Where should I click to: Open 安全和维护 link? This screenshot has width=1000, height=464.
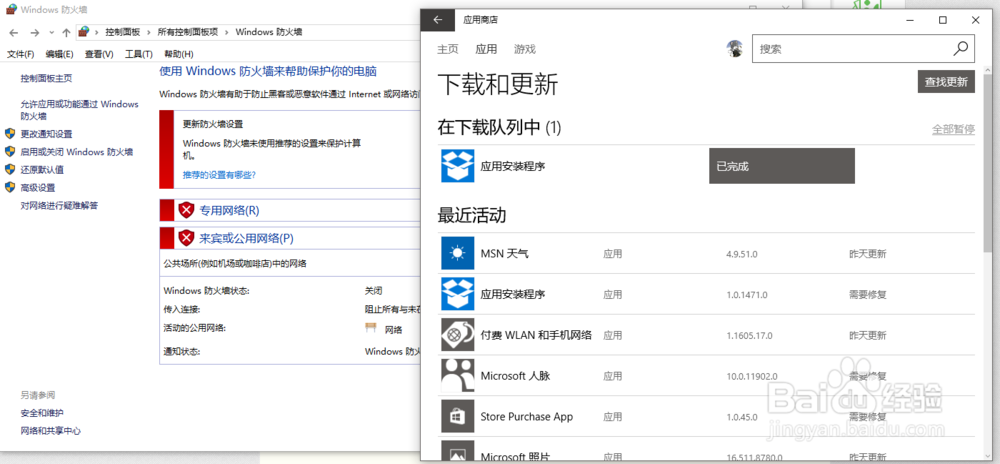point(42,413)
